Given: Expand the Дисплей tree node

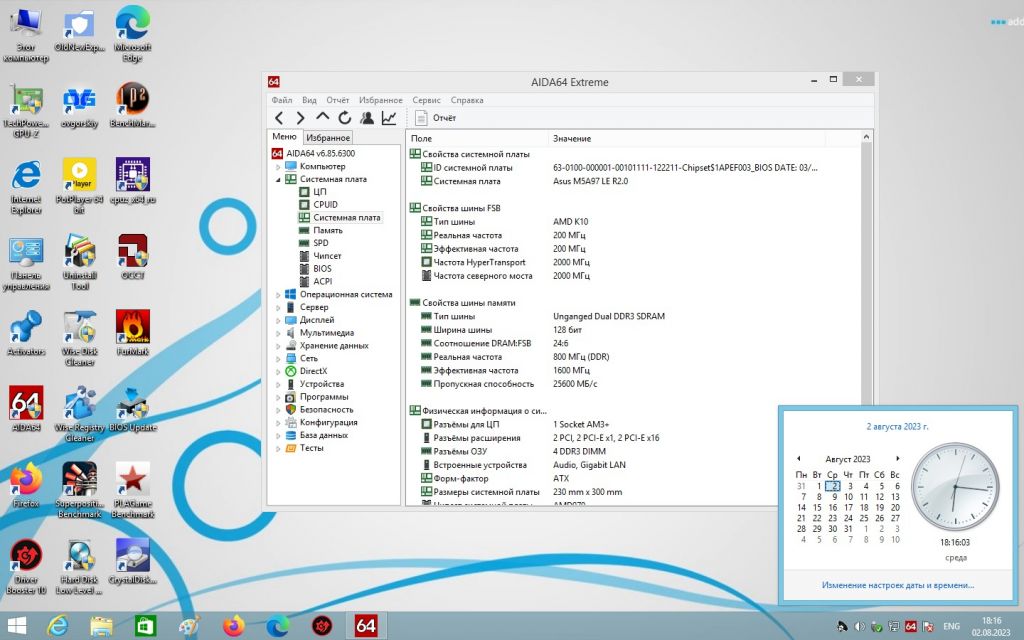Looking at the screenshot, I should (x=278, y=321).
